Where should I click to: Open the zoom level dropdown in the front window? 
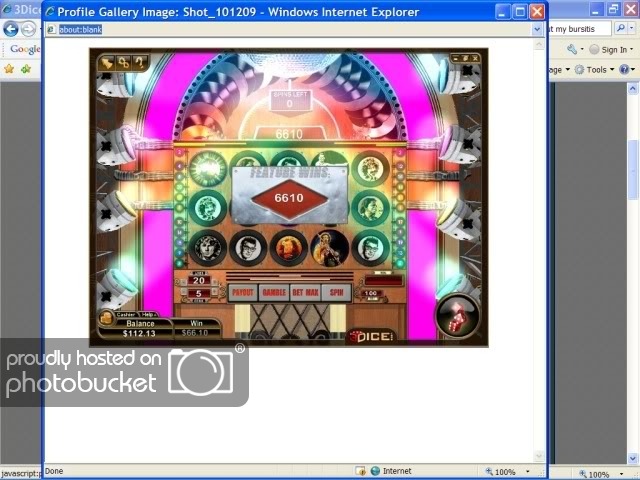pyautogui.click(x=528, y=471)
